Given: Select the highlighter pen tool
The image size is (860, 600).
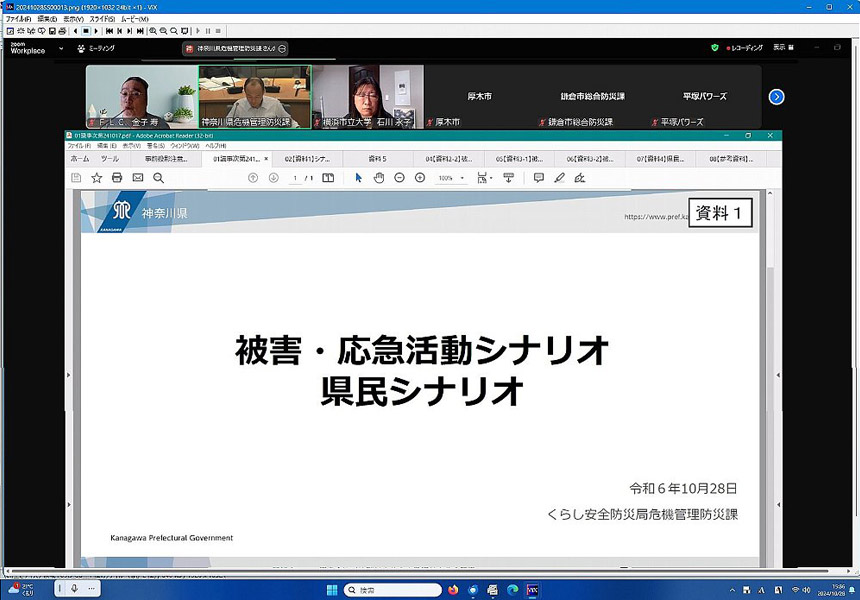Looking at the screenshot, I should (x=559, y=178).
